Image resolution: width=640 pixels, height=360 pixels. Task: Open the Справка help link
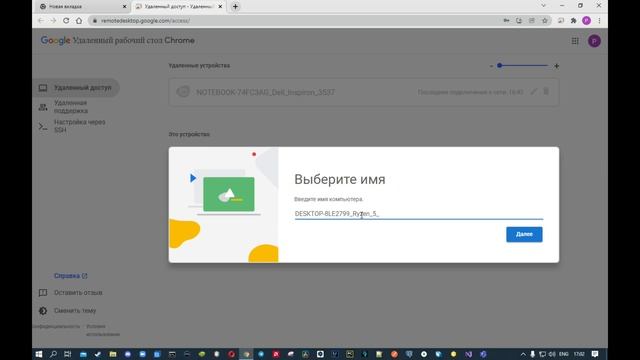(x=71, y=276)
